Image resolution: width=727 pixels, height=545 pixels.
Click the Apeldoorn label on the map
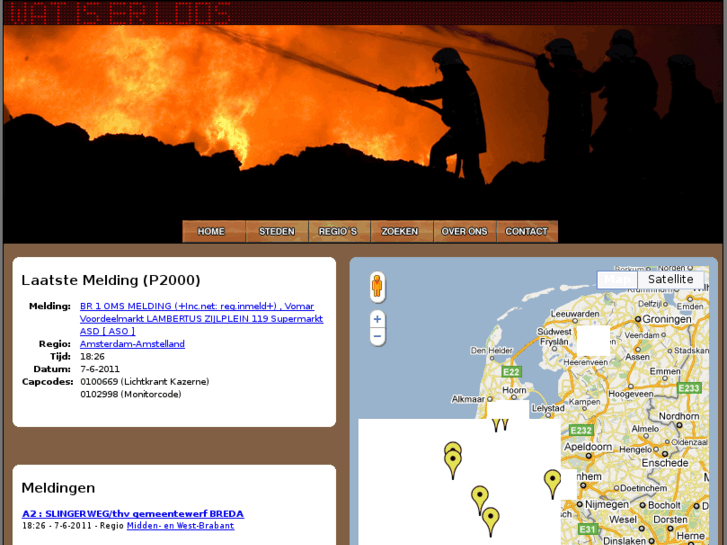(588, 447)
